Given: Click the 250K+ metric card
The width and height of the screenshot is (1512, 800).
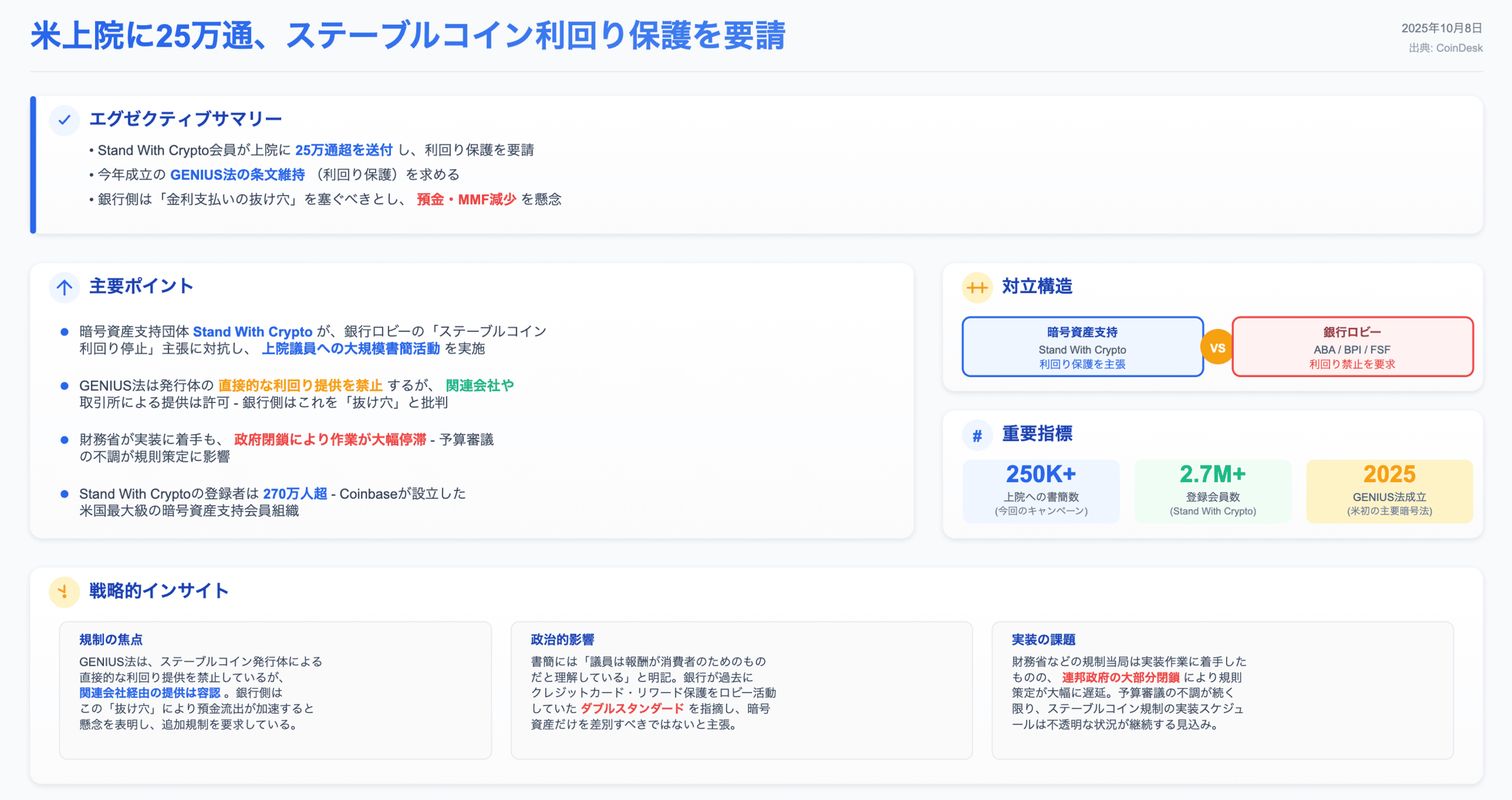Looking at the screenshot, I should point(1041,491).
